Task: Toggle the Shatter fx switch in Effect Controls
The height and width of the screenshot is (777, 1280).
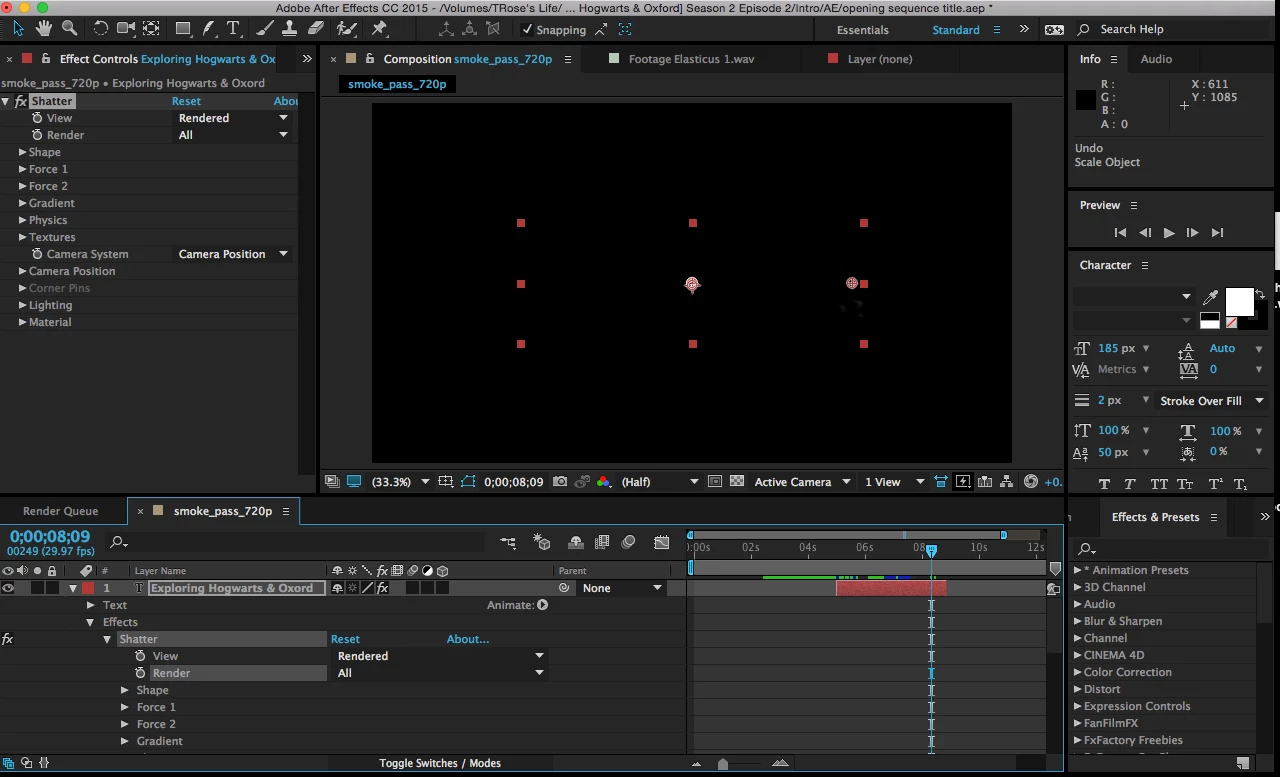Action: click(21, 101)
